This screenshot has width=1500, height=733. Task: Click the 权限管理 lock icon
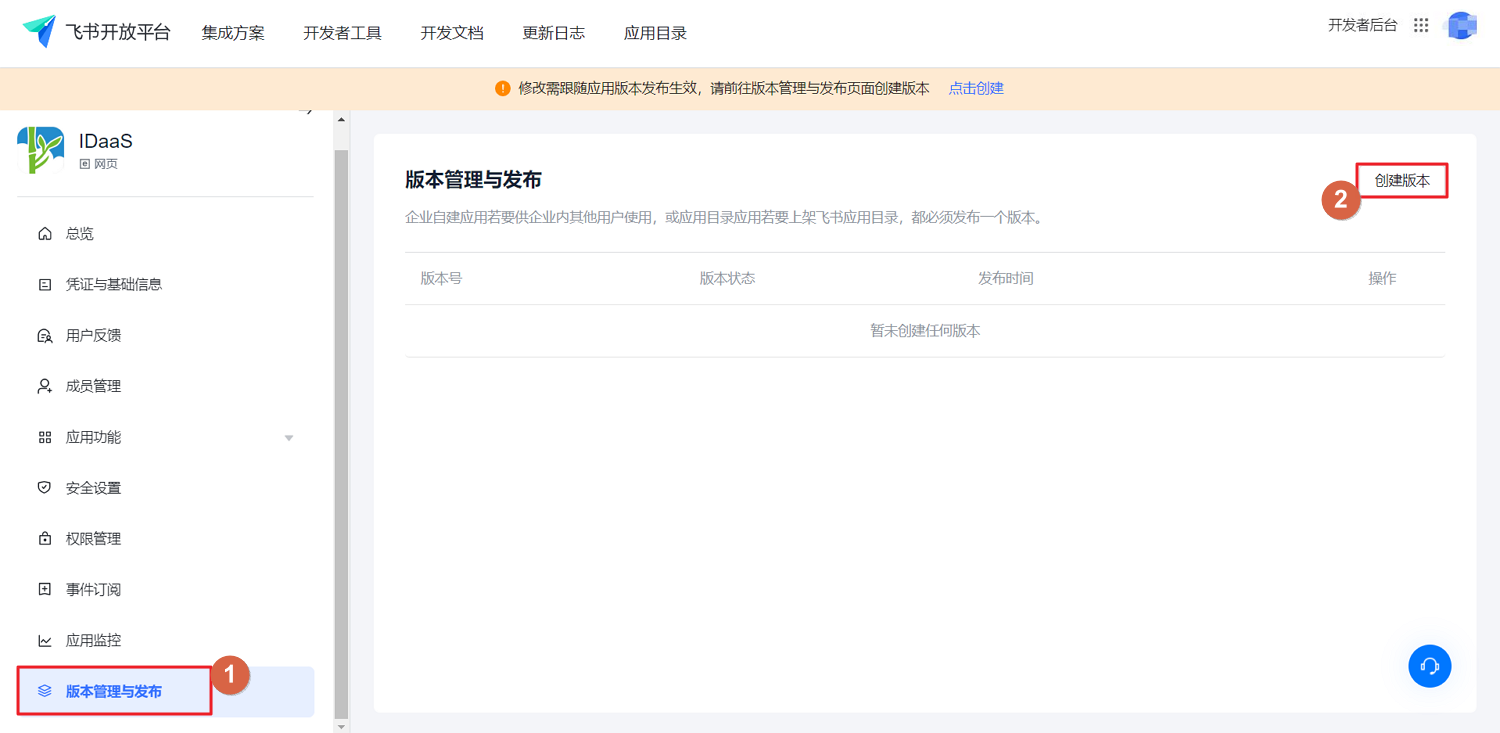point(44,539)
